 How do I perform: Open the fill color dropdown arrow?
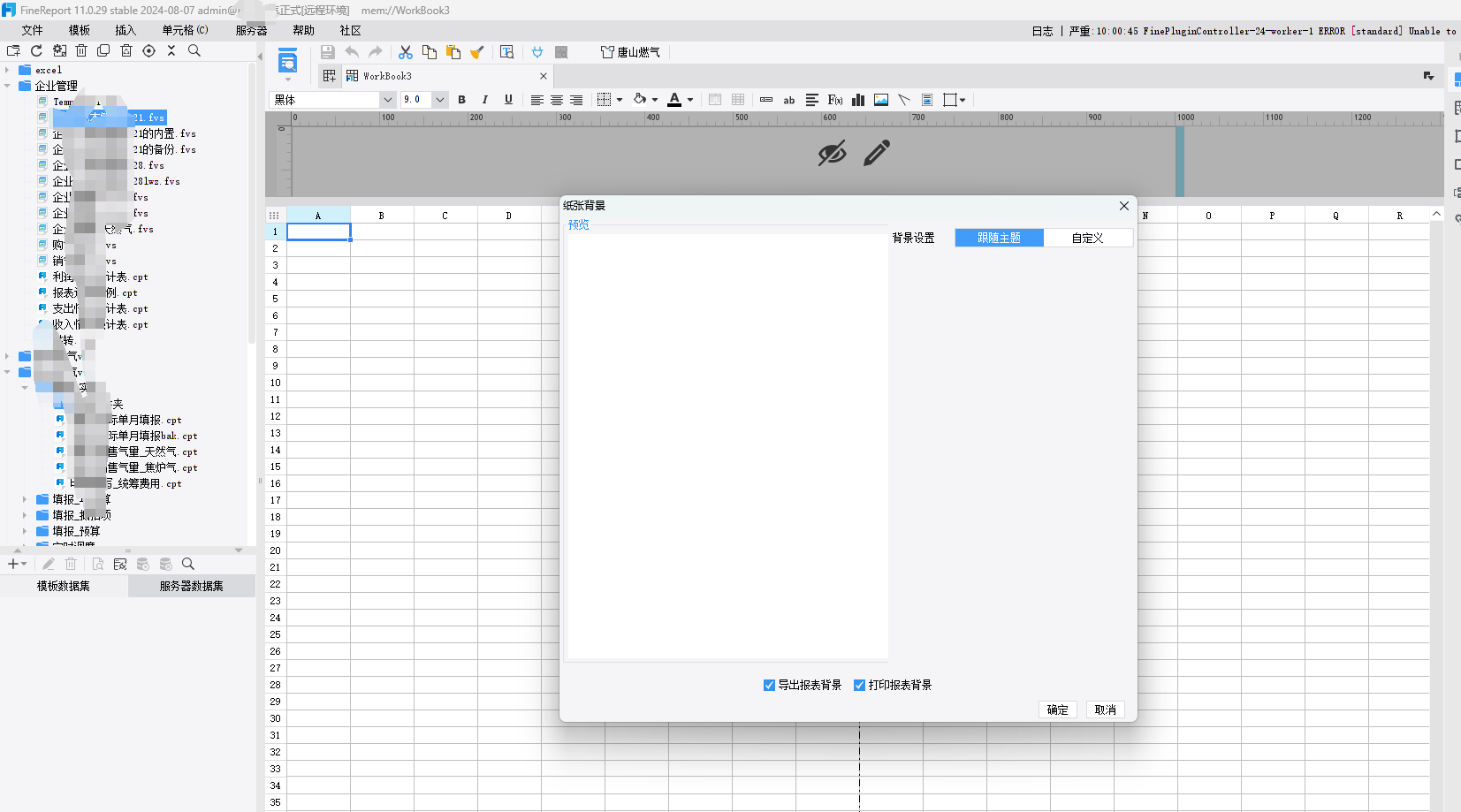(655, 100)
